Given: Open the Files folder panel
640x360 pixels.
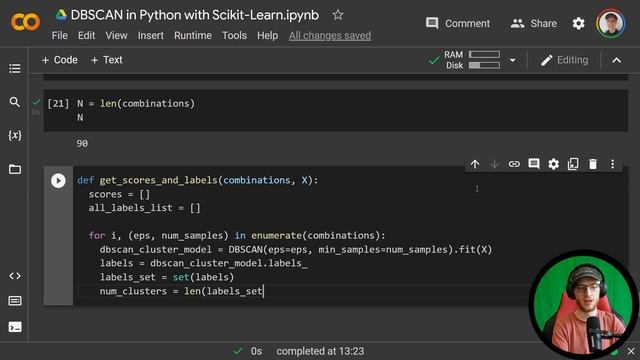Looking at the screenshot, I should point(15,169).
